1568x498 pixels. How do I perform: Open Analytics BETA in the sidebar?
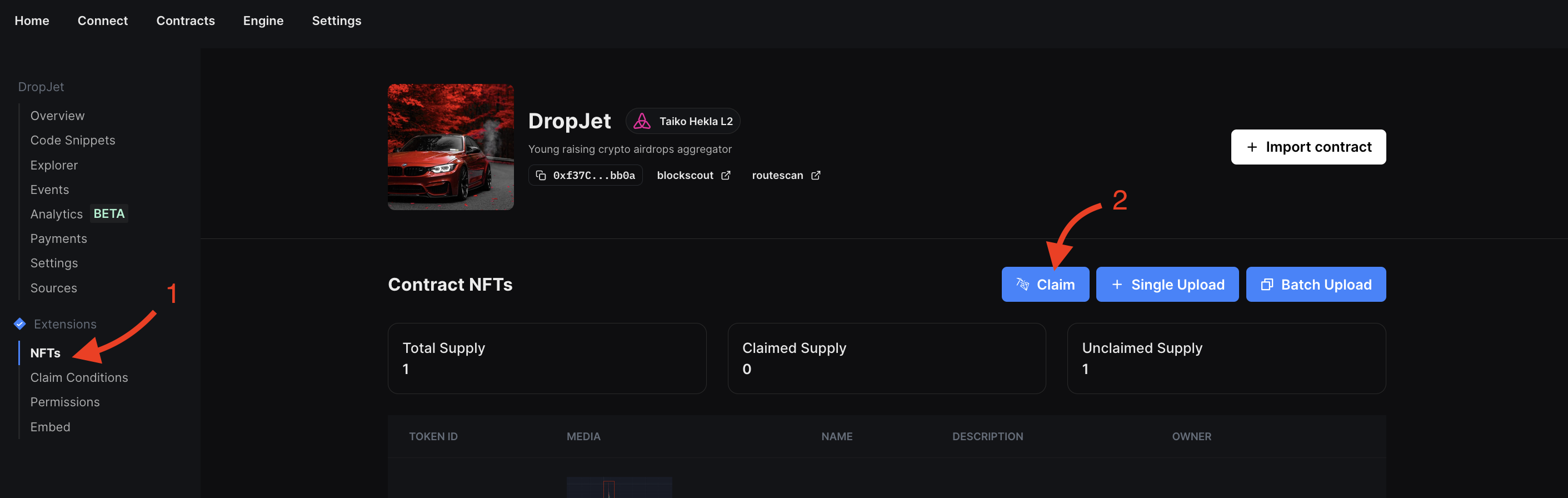[x=78, y=213]
